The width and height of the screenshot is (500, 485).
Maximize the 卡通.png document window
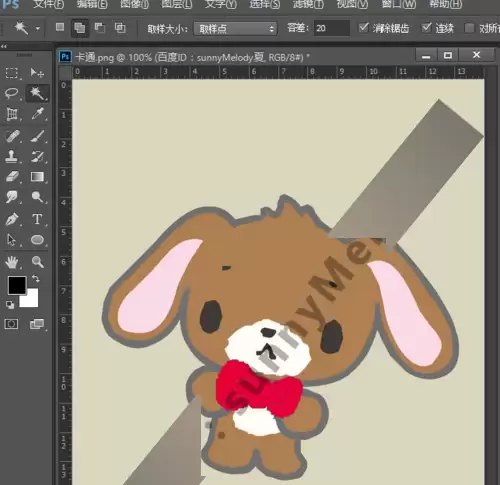[448, 55]
